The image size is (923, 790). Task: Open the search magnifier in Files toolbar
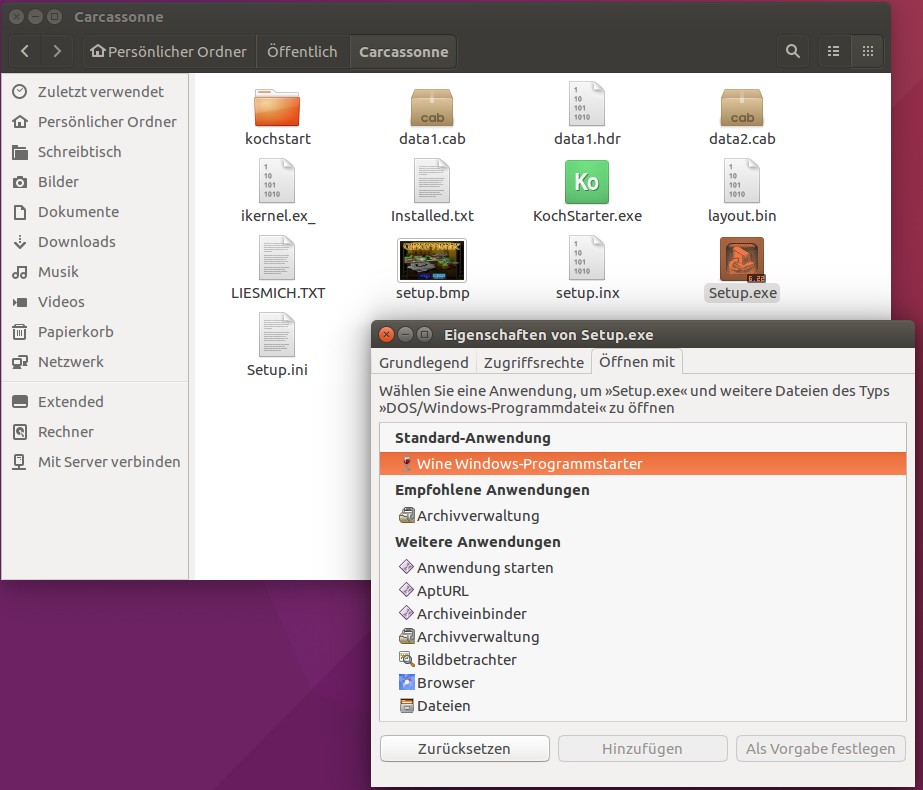pyautogui.click(x=793, y=51)
